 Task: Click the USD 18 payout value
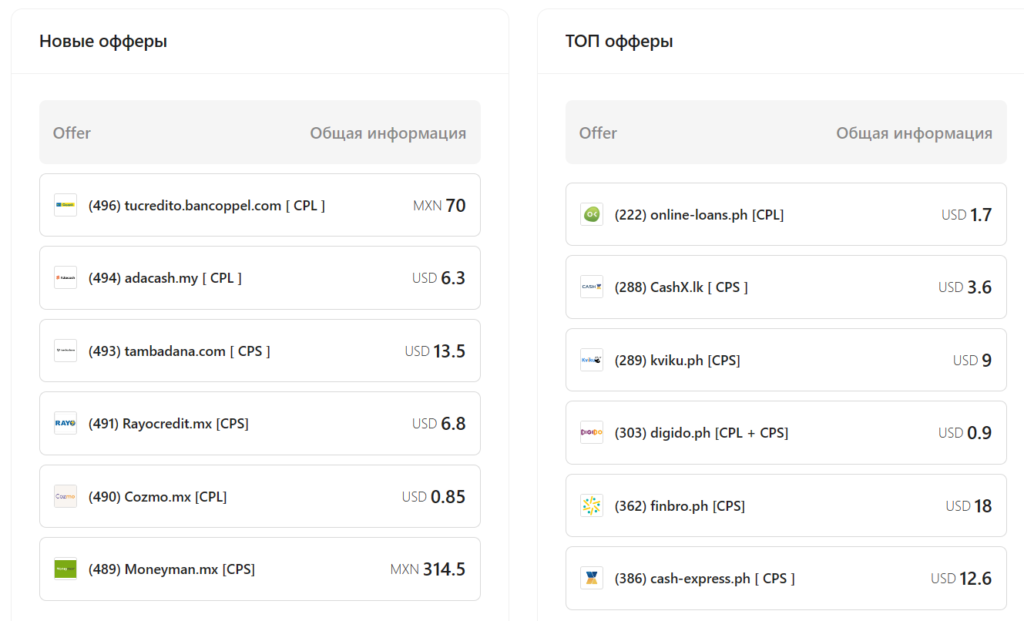click(969, 505)
